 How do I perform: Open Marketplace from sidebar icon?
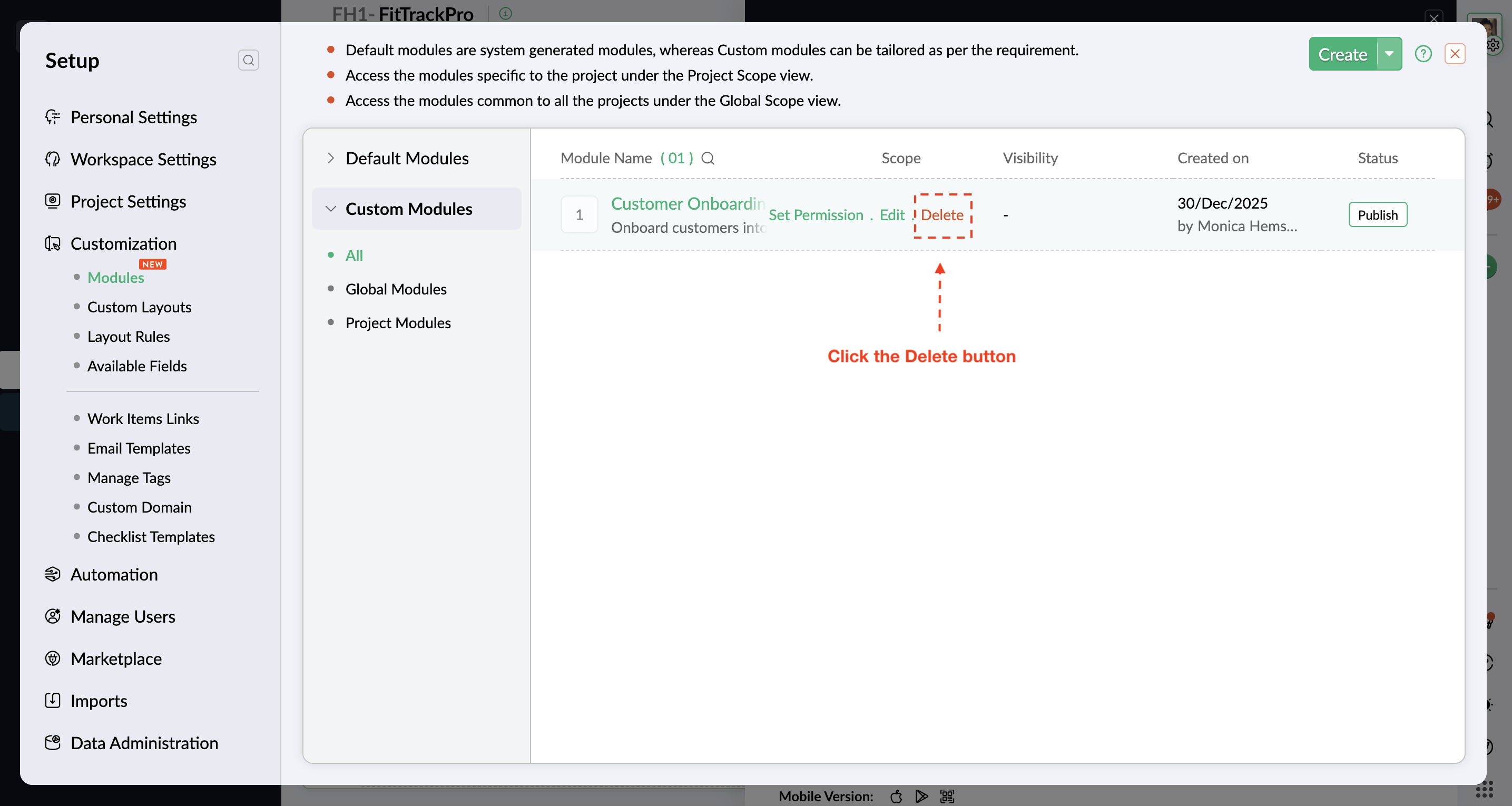53,658
